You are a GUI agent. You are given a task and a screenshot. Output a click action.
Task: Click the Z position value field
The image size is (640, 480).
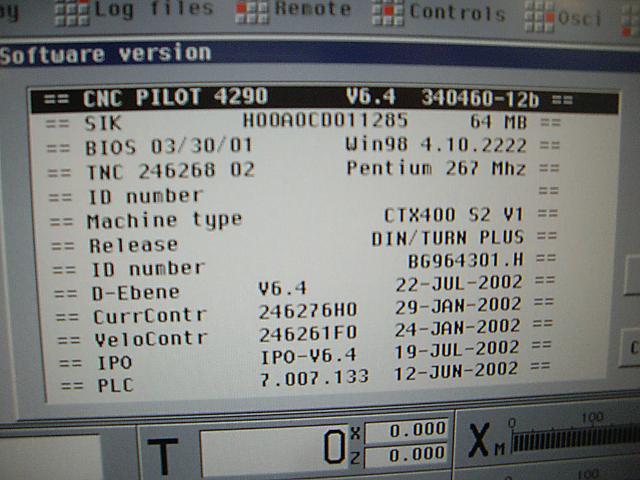[407, 454]
